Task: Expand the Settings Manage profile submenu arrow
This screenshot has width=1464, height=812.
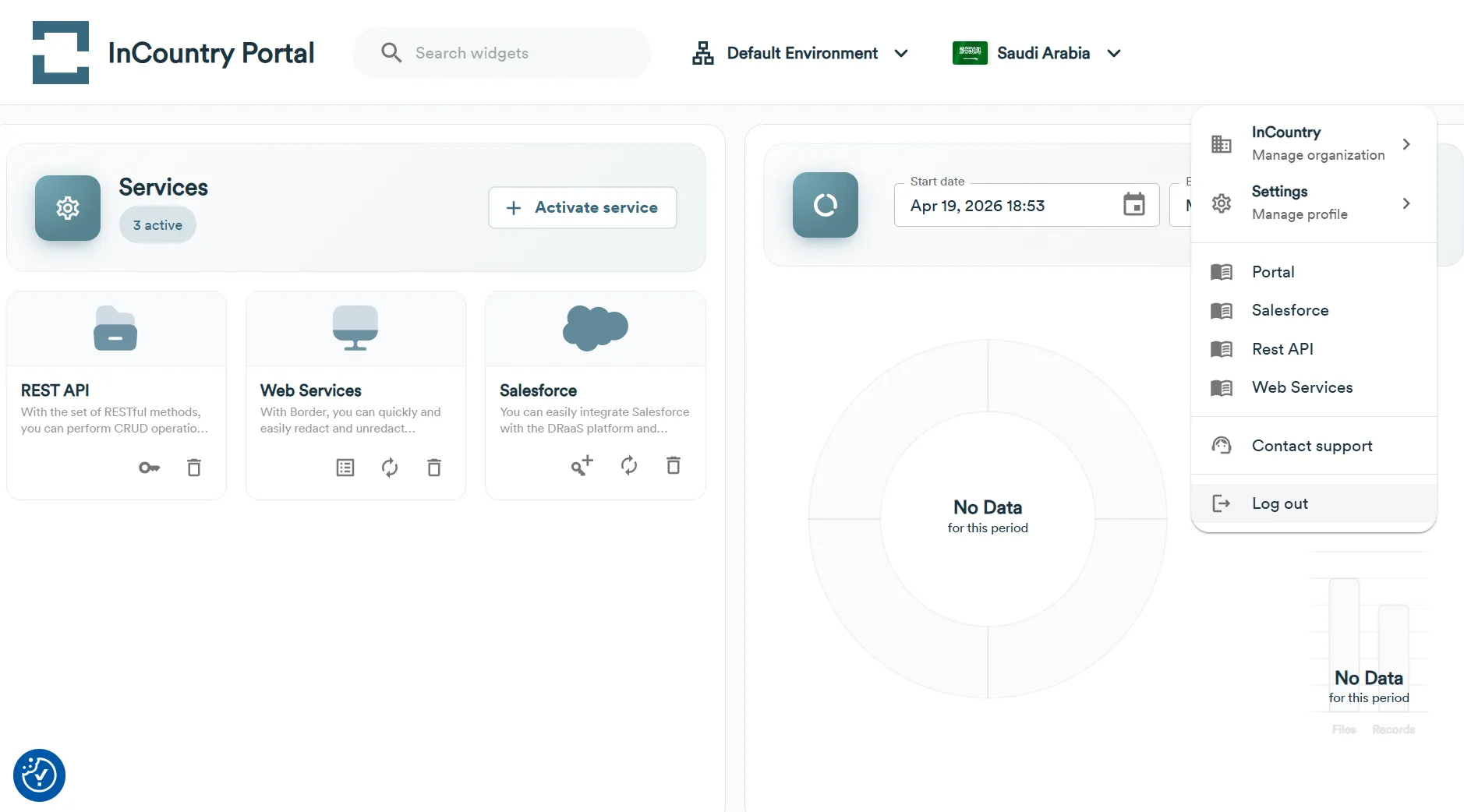Action: pos(1406,203)
